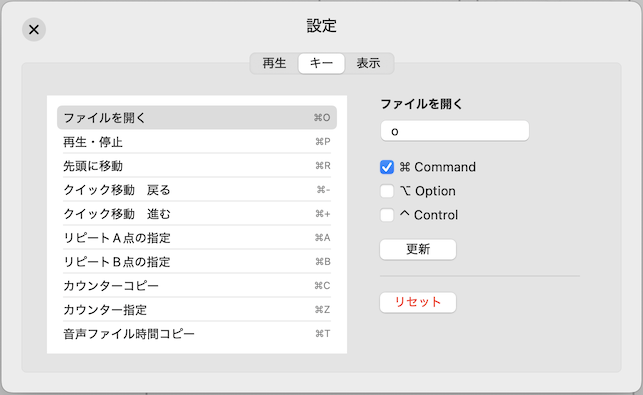Select the ファイルを開く row in the list
This screenshot has height=395, width=643.
pyautogui.click(x=197, y=118)
